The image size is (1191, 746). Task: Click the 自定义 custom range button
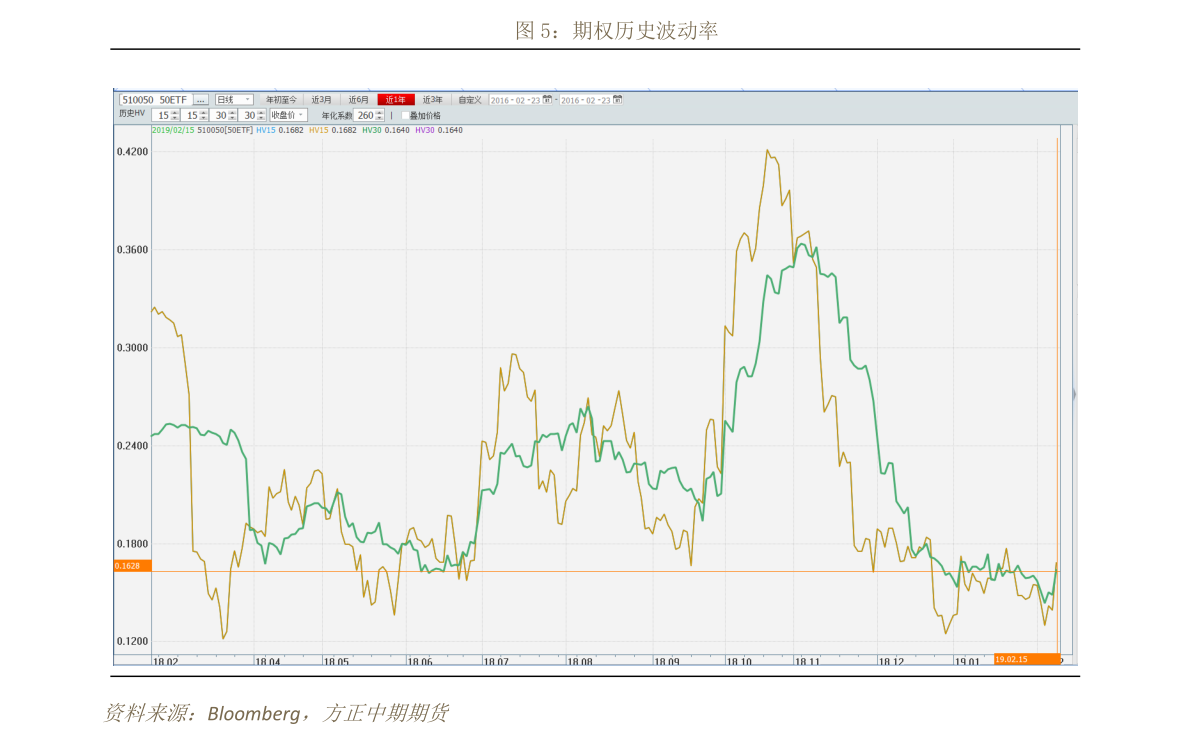pos(470,100)
